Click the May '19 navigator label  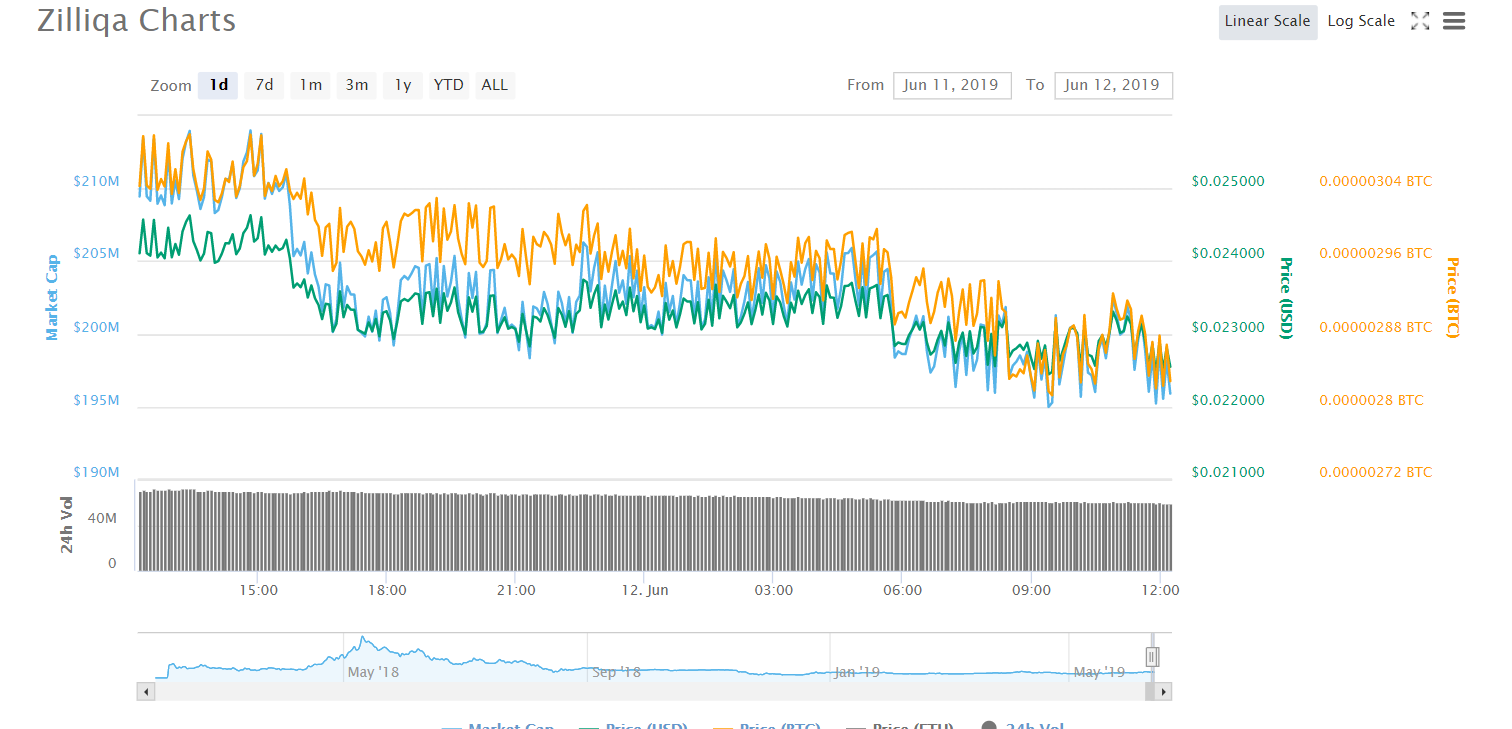tap(1099, 672)
